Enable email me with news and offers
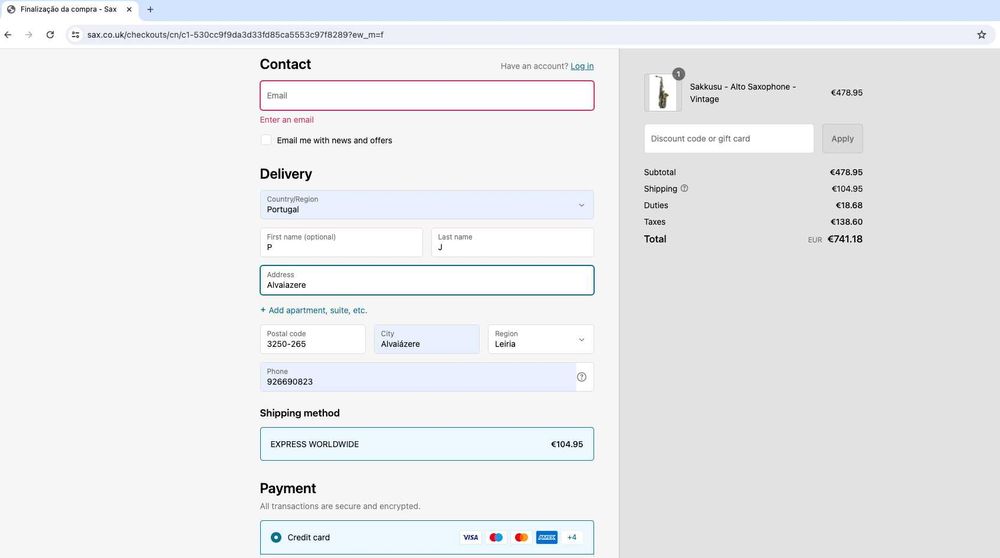 (x=266, y=140)
